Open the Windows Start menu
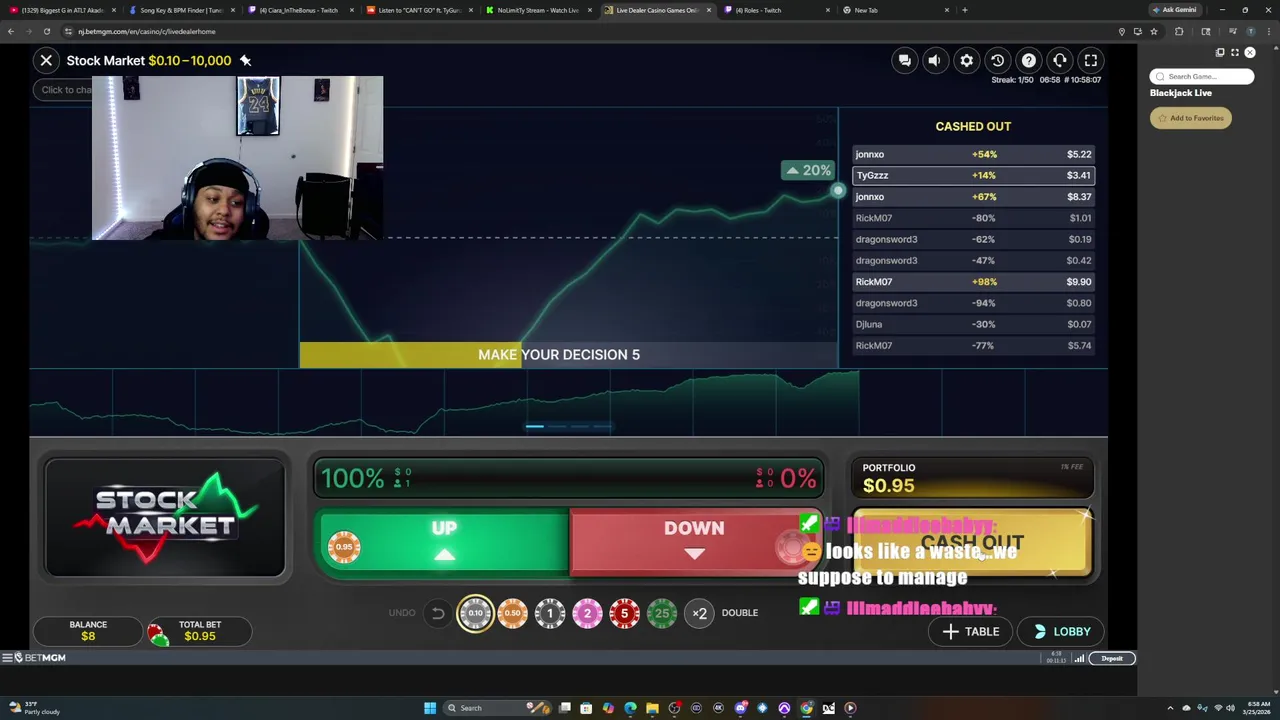The height and width of the screenshot is (720, 1280). pyautogui.click(x=430, y=708)
